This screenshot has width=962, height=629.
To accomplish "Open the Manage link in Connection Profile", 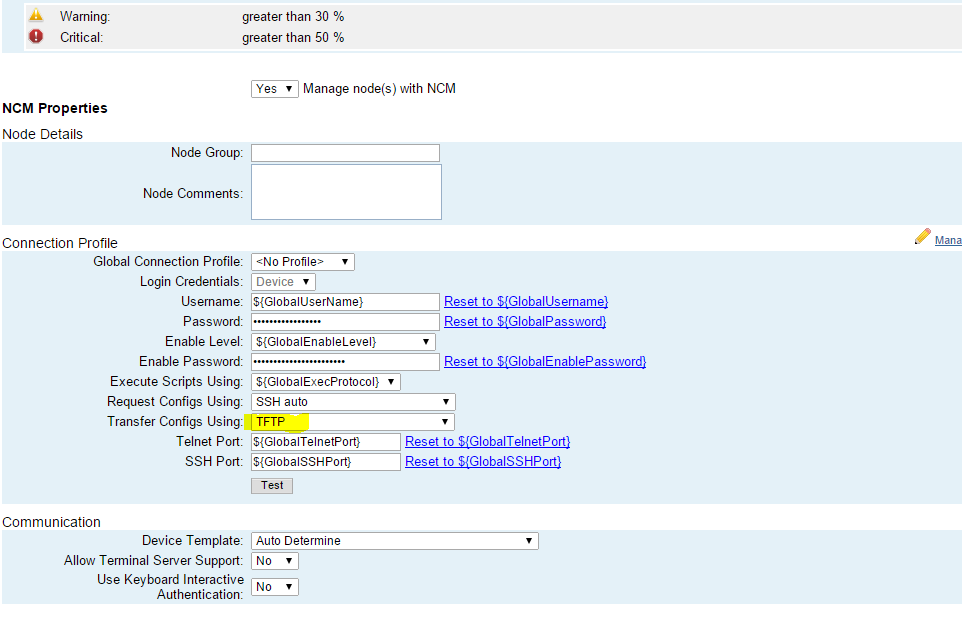I will point(948,240).
